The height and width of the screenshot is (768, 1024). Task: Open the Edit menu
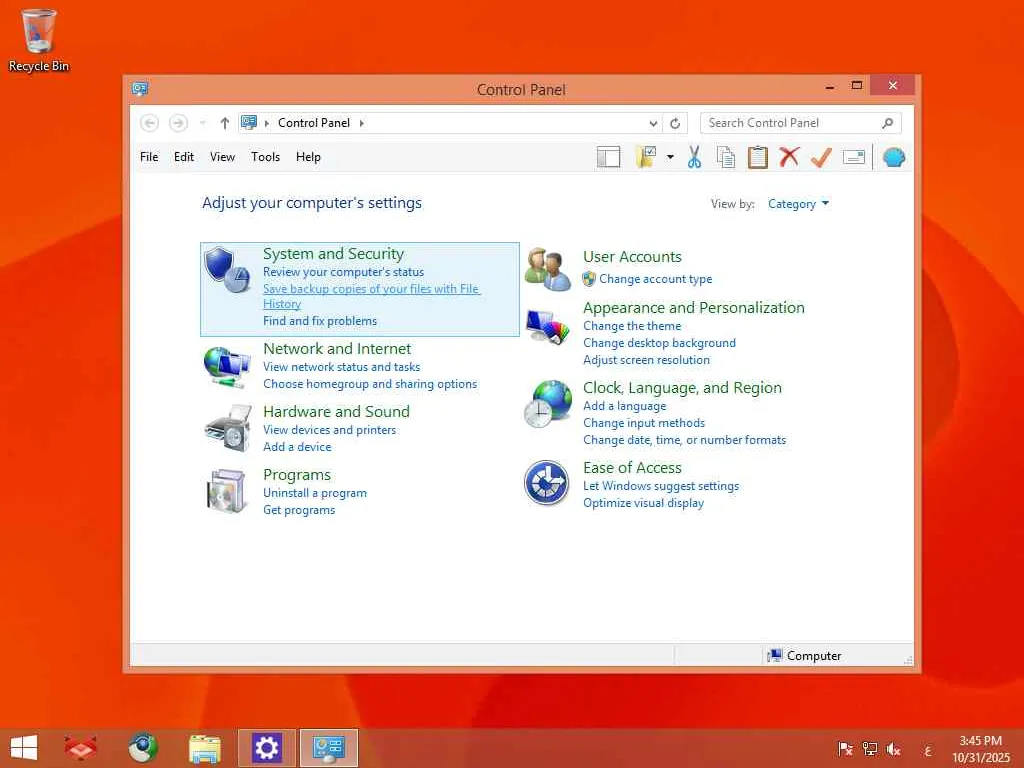click(x=184, y=157)
